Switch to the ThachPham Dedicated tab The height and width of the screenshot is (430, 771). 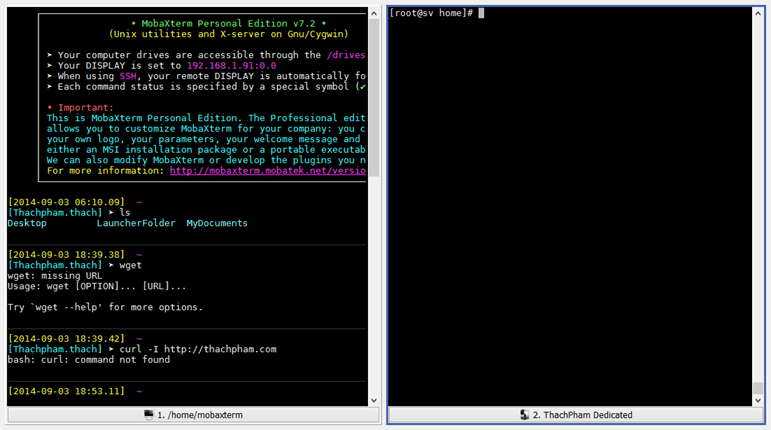pos(576,415)
